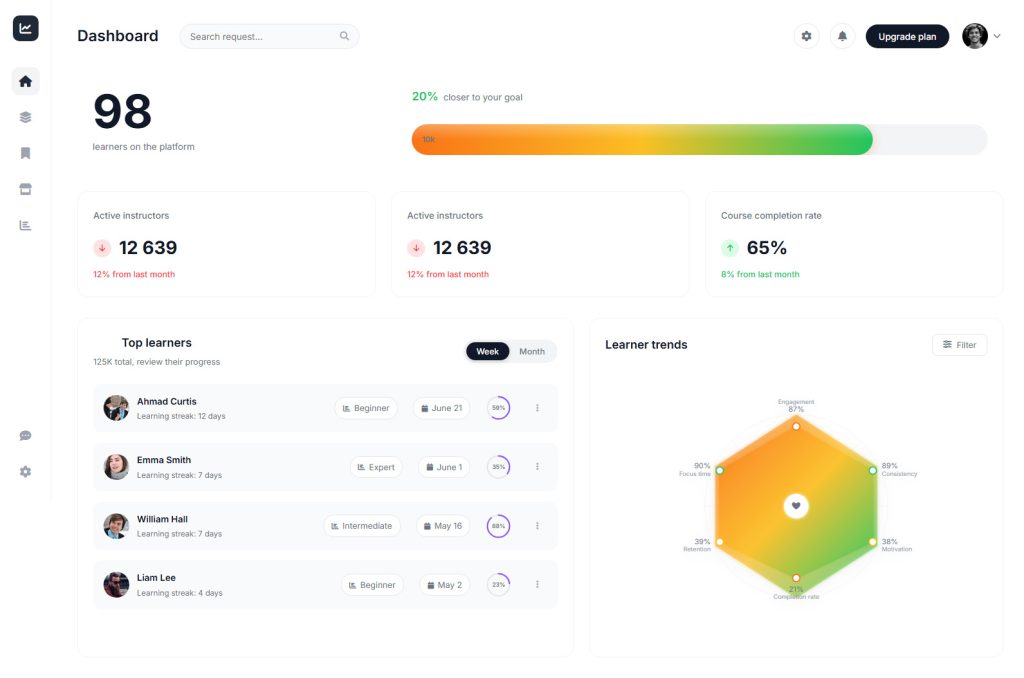
Task: Click the Learner trends heading
Action: 646,345
